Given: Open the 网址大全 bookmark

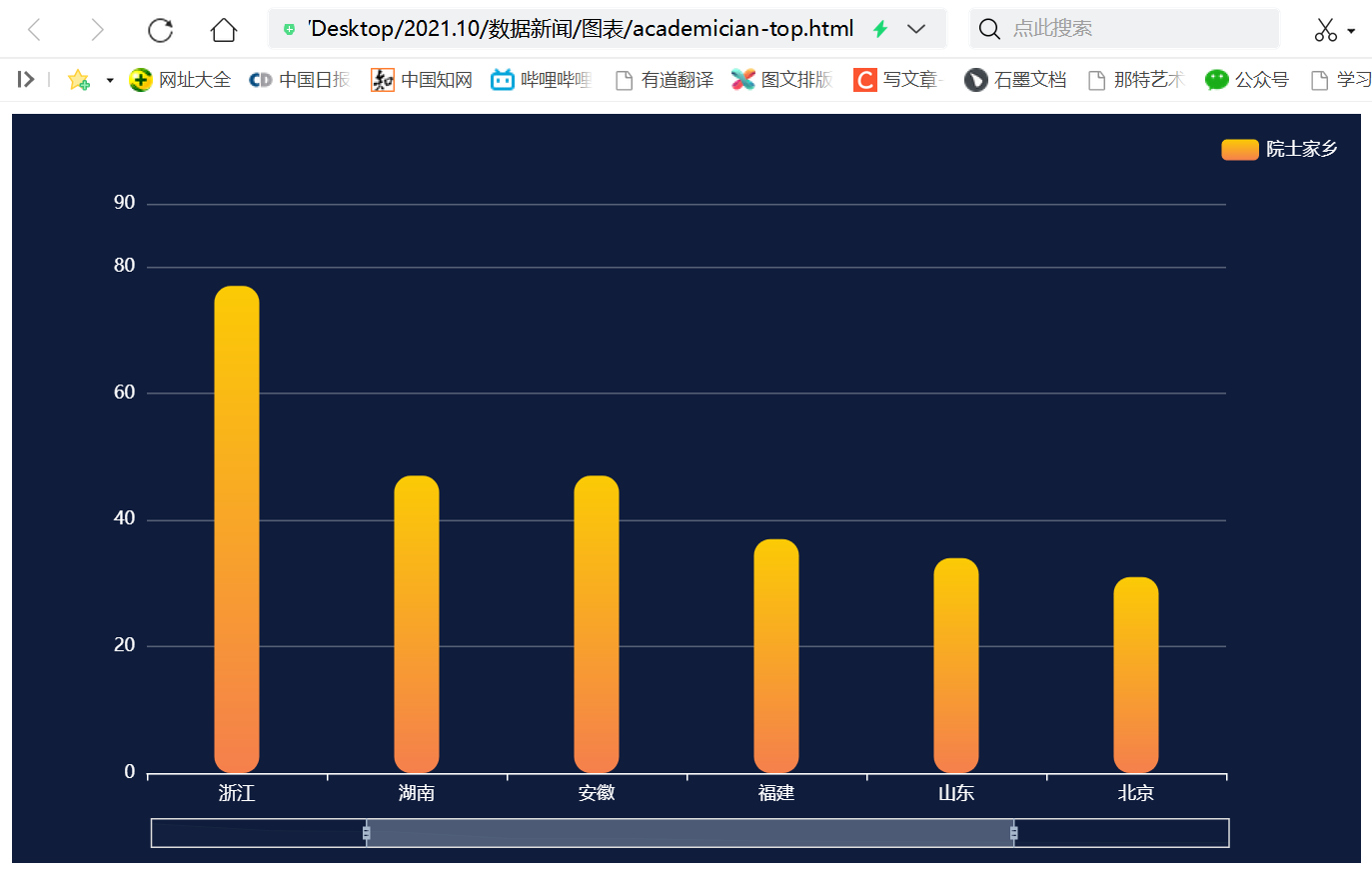Looking at the screenshot, I should pyautogui.click(x=180, y=80).
